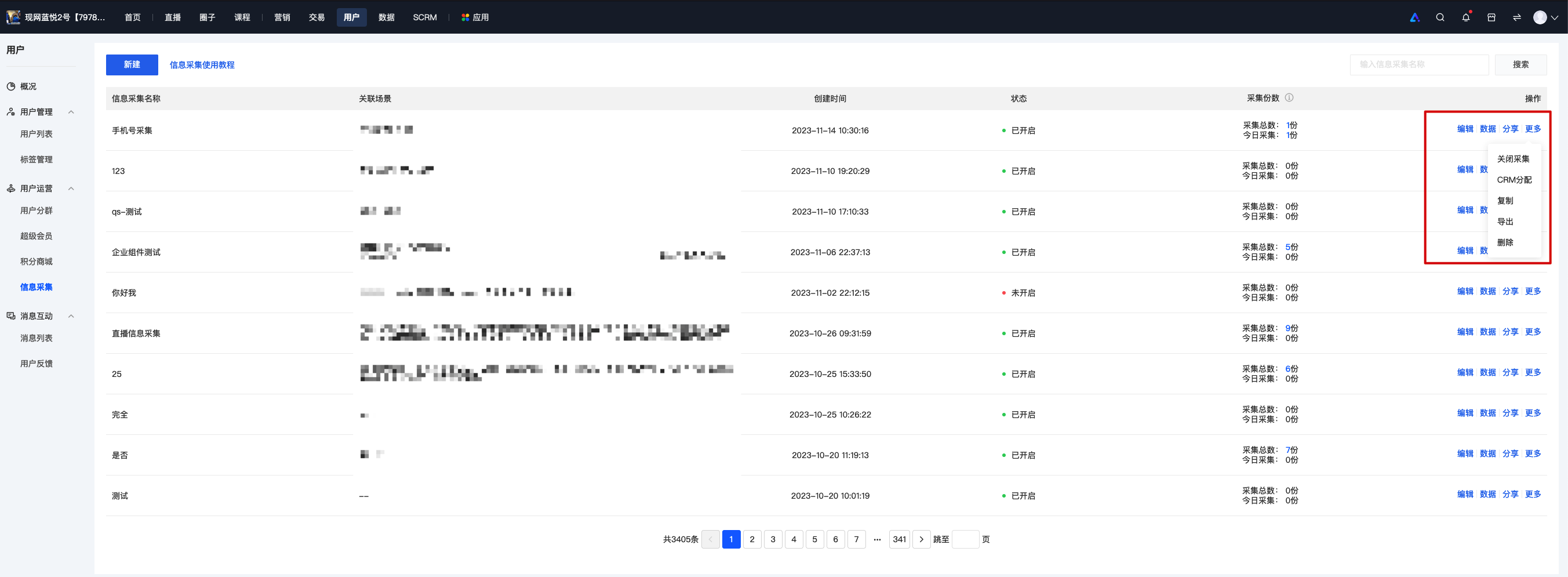Click 分享 for the 直播信息采集 row
This screenshot has width=1568, height=577.
[x=1510, y=332]
